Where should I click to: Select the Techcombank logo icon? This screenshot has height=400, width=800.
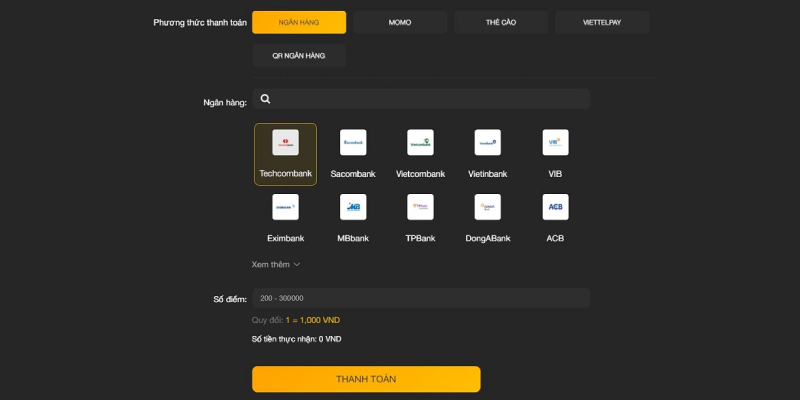click(x=285, y=142)
